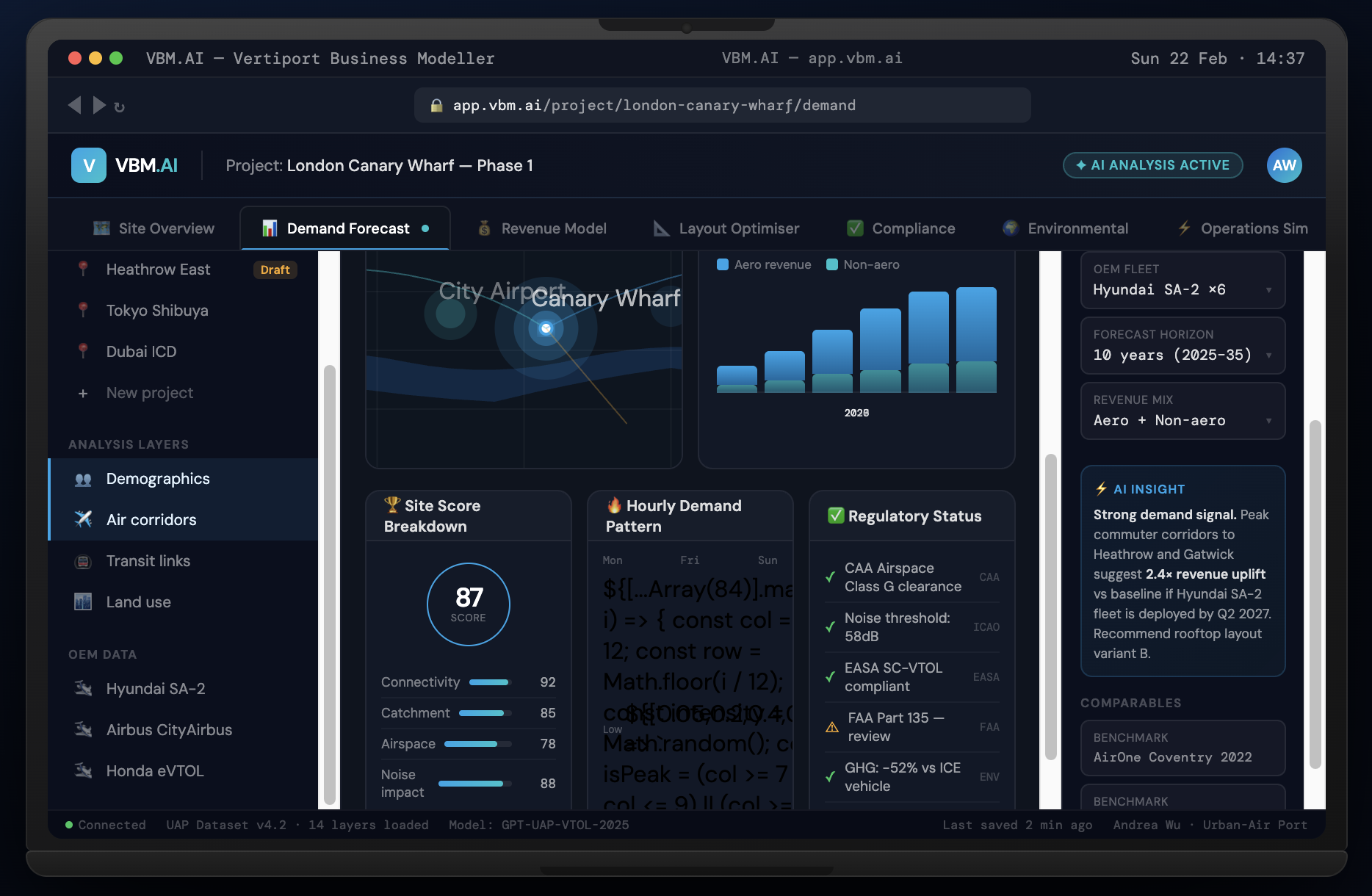Open the Forecast Horizon dropdown

tap(1183, 345)
